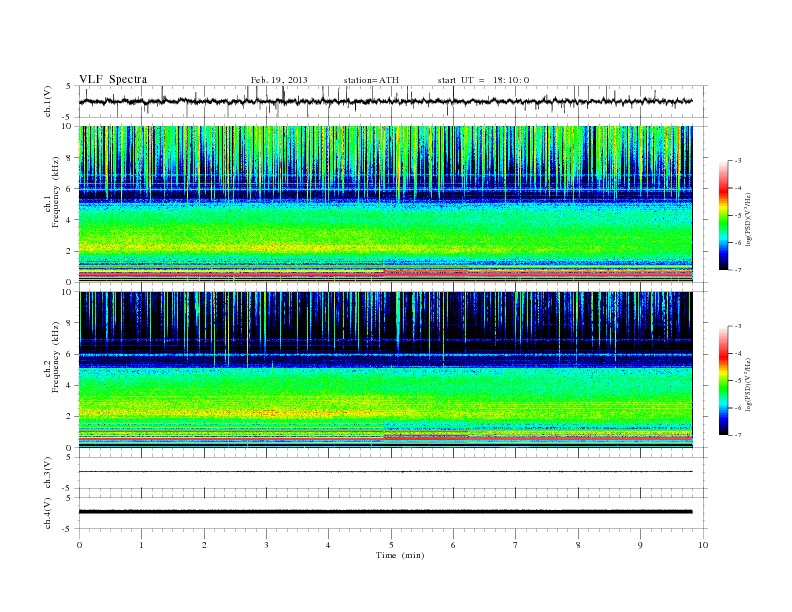Viewport: 792px width, 612px height.
Task: Click the ch.2 'Frequency (kHz)' axis label
Action: coord(56,356)
